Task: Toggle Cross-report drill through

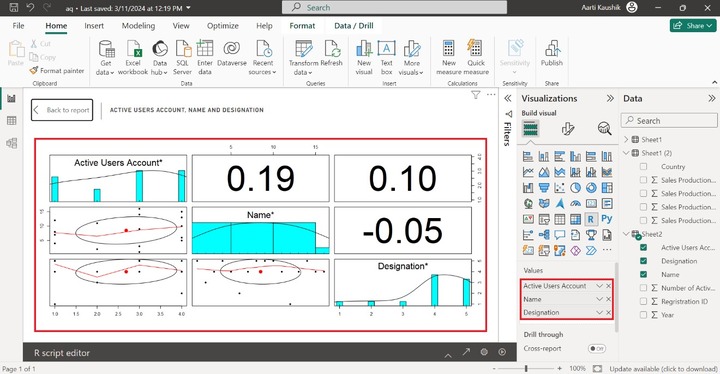Action: tap(596, 348)
